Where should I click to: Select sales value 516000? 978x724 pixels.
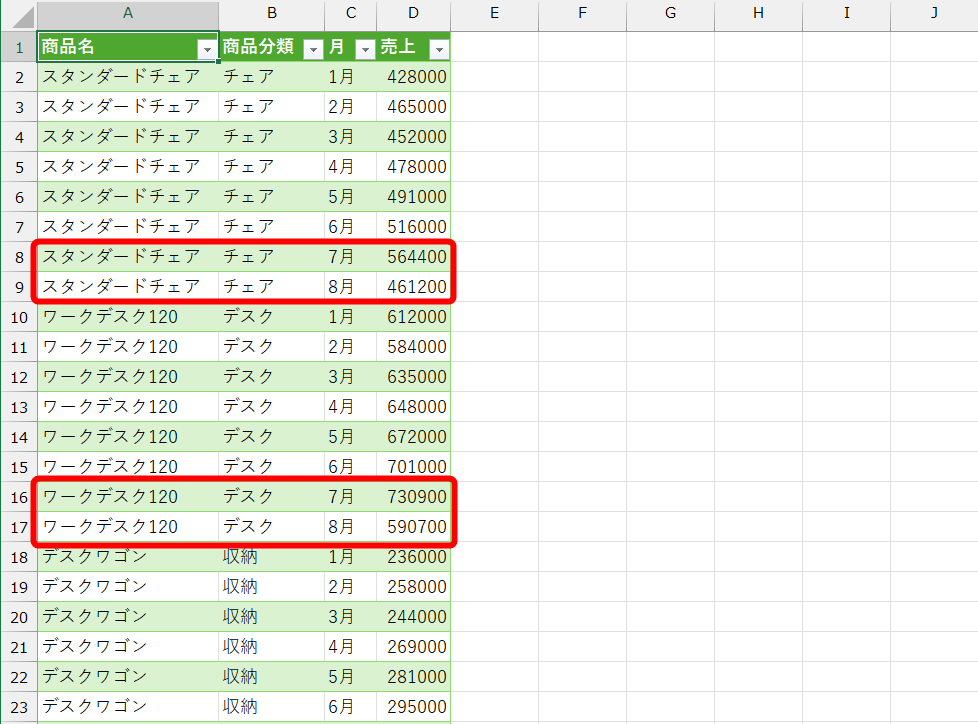[414, 226]
